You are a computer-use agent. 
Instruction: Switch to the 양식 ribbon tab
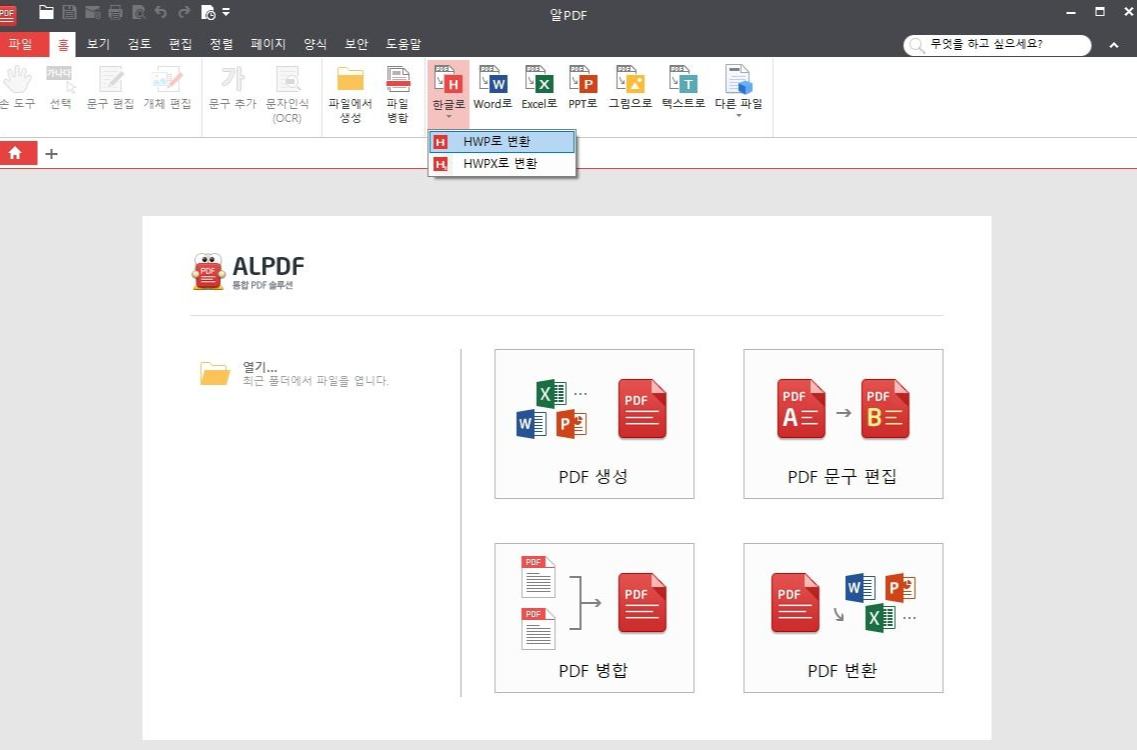click(315, 44)
